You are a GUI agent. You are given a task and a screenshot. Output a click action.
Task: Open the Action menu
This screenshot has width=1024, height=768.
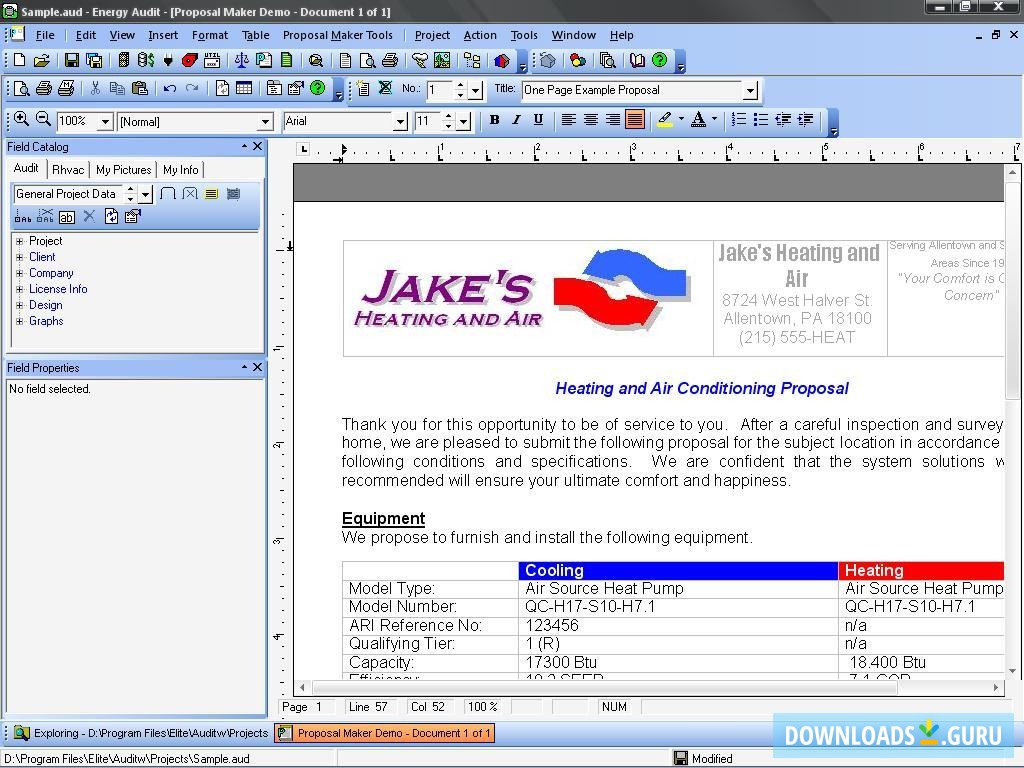pyautogui.click(x=480, y=35)
